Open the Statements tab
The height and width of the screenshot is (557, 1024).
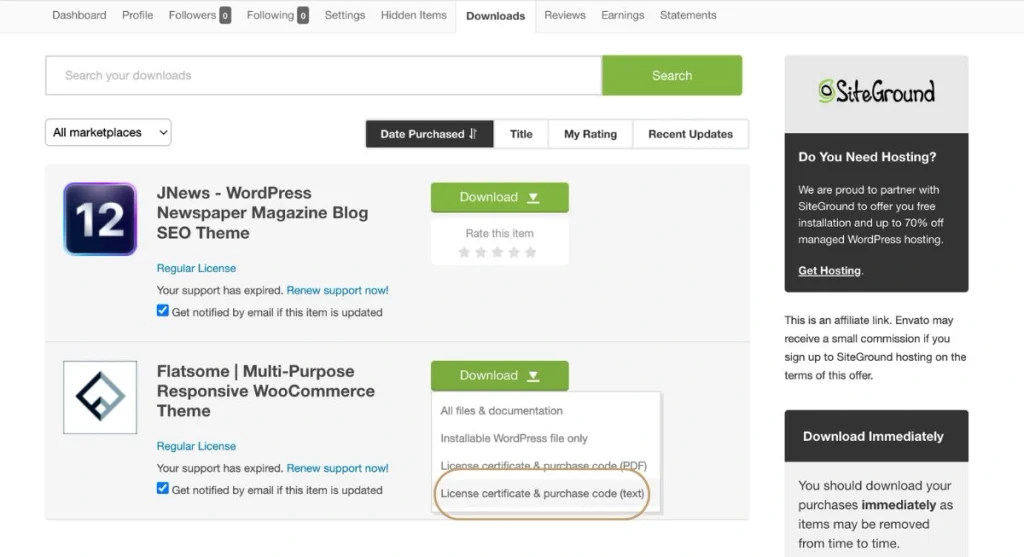pos(688,15)
